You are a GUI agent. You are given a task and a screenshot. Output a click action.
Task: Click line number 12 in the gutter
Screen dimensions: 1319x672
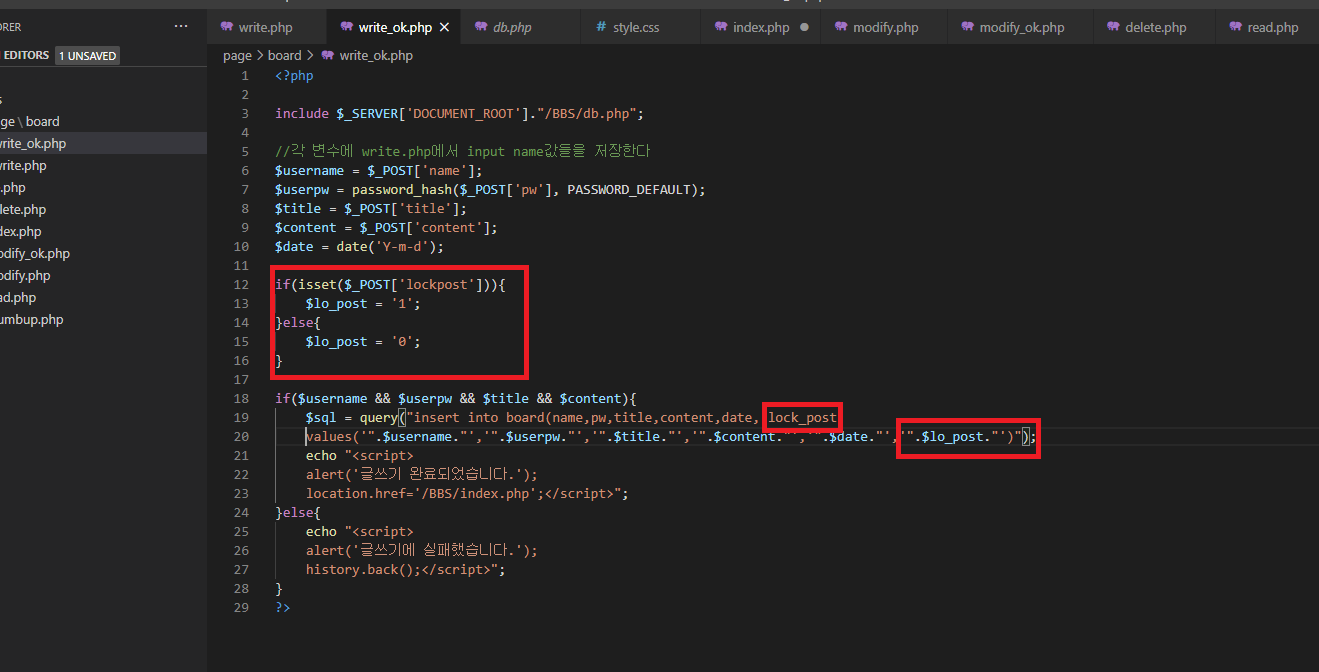point(241,284)
